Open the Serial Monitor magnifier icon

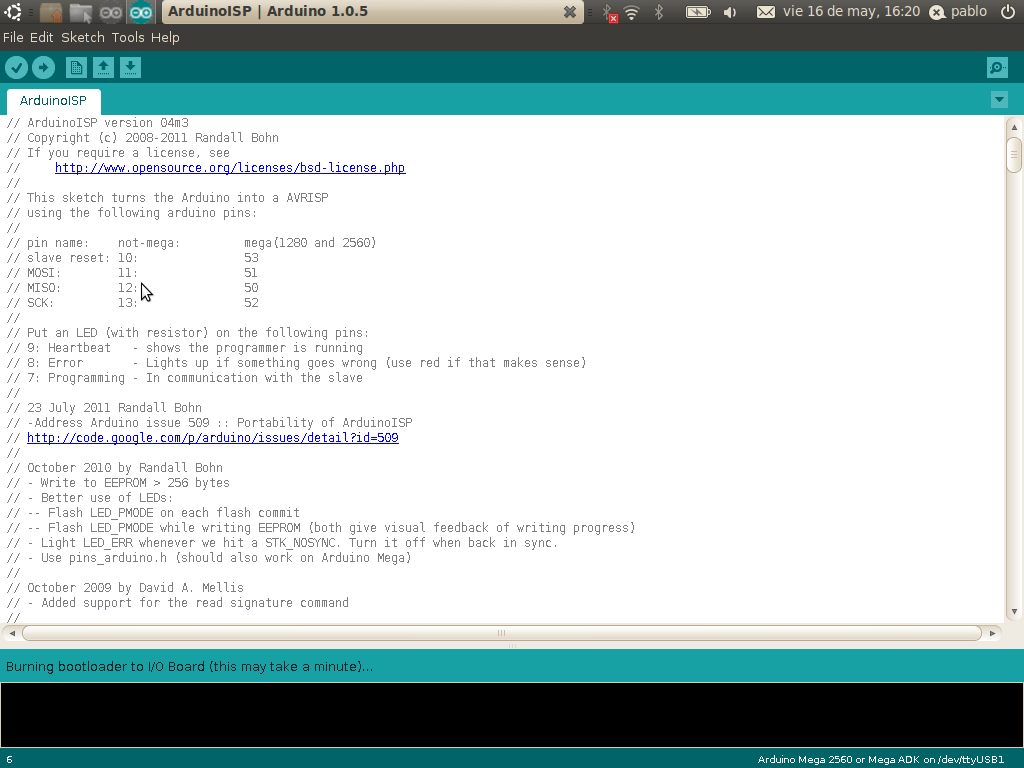[x=997, y=67]
